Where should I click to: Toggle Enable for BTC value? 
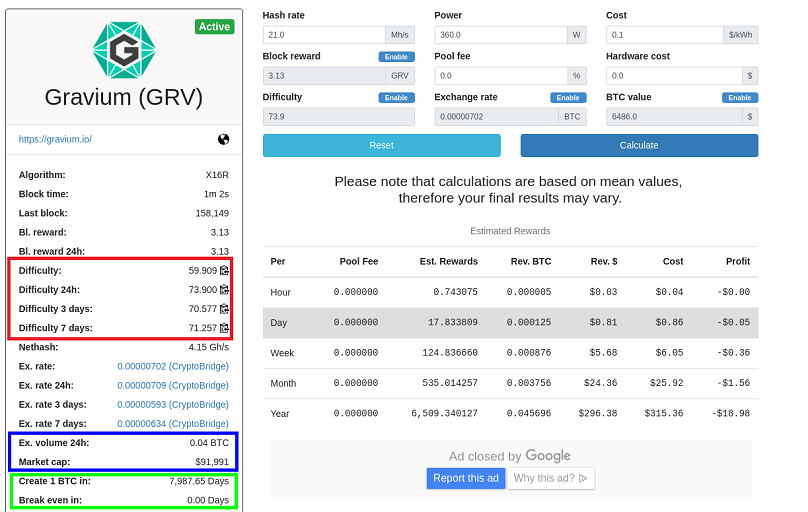click(x=739, y=97)
